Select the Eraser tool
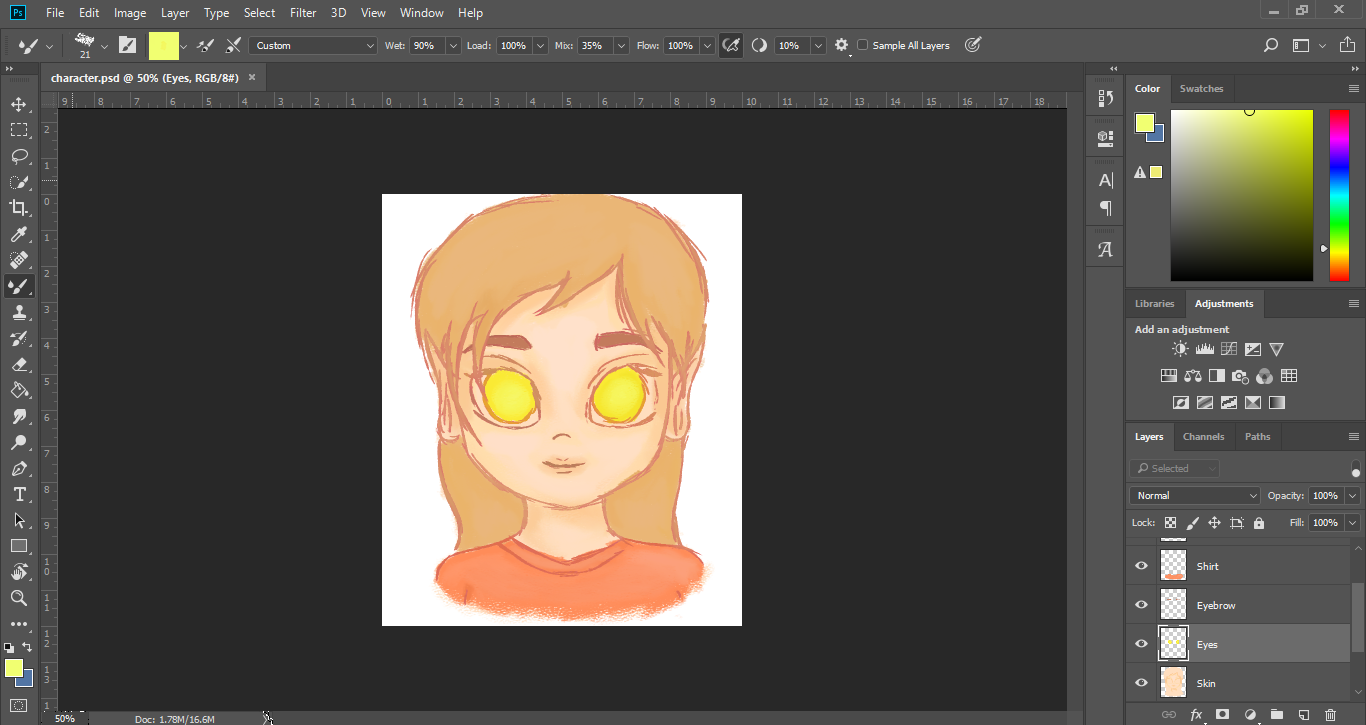The image size is (1366, 725). point(19,364)
